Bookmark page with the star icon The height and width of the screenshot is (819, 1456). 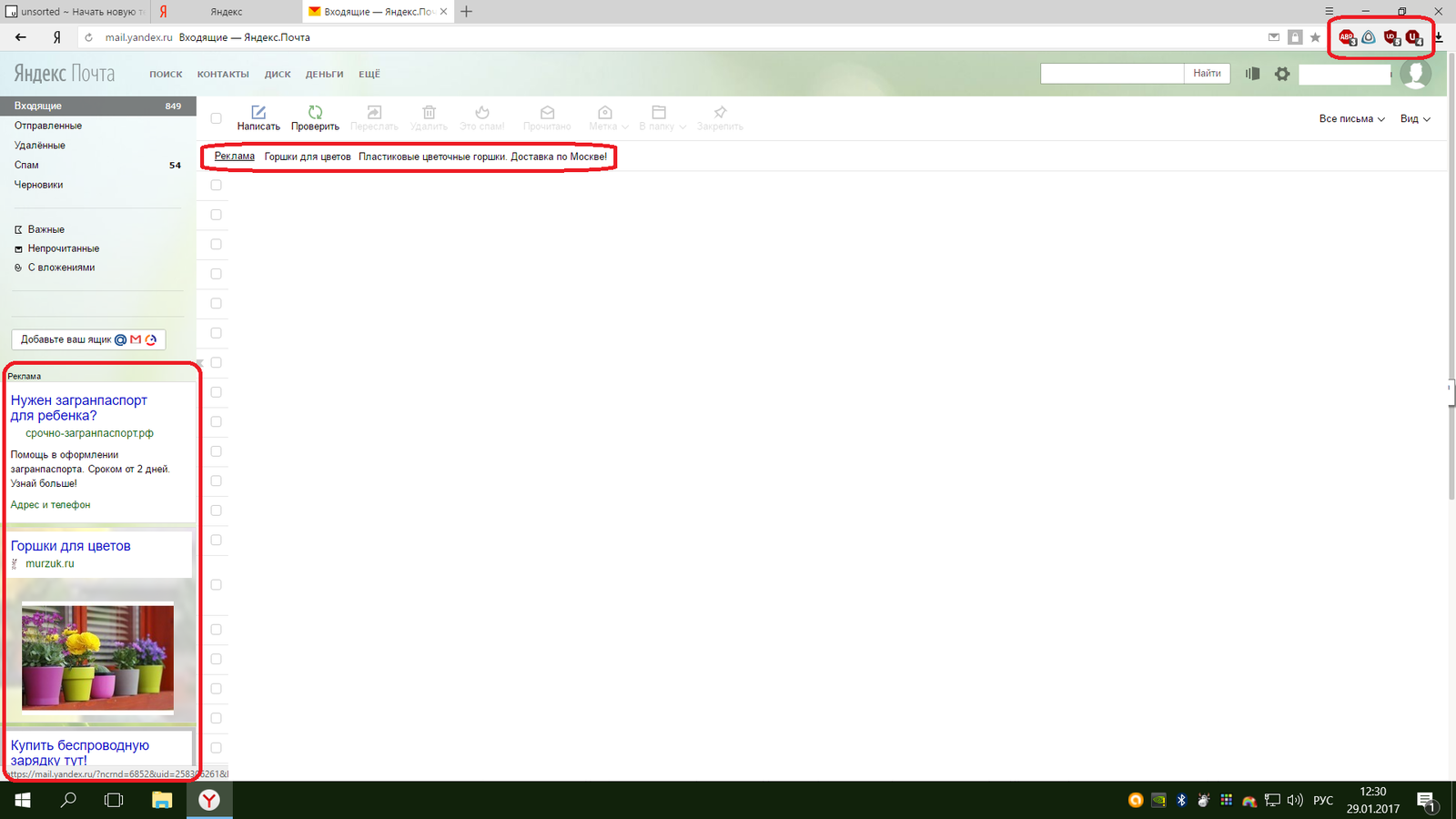coord(1315,37)
